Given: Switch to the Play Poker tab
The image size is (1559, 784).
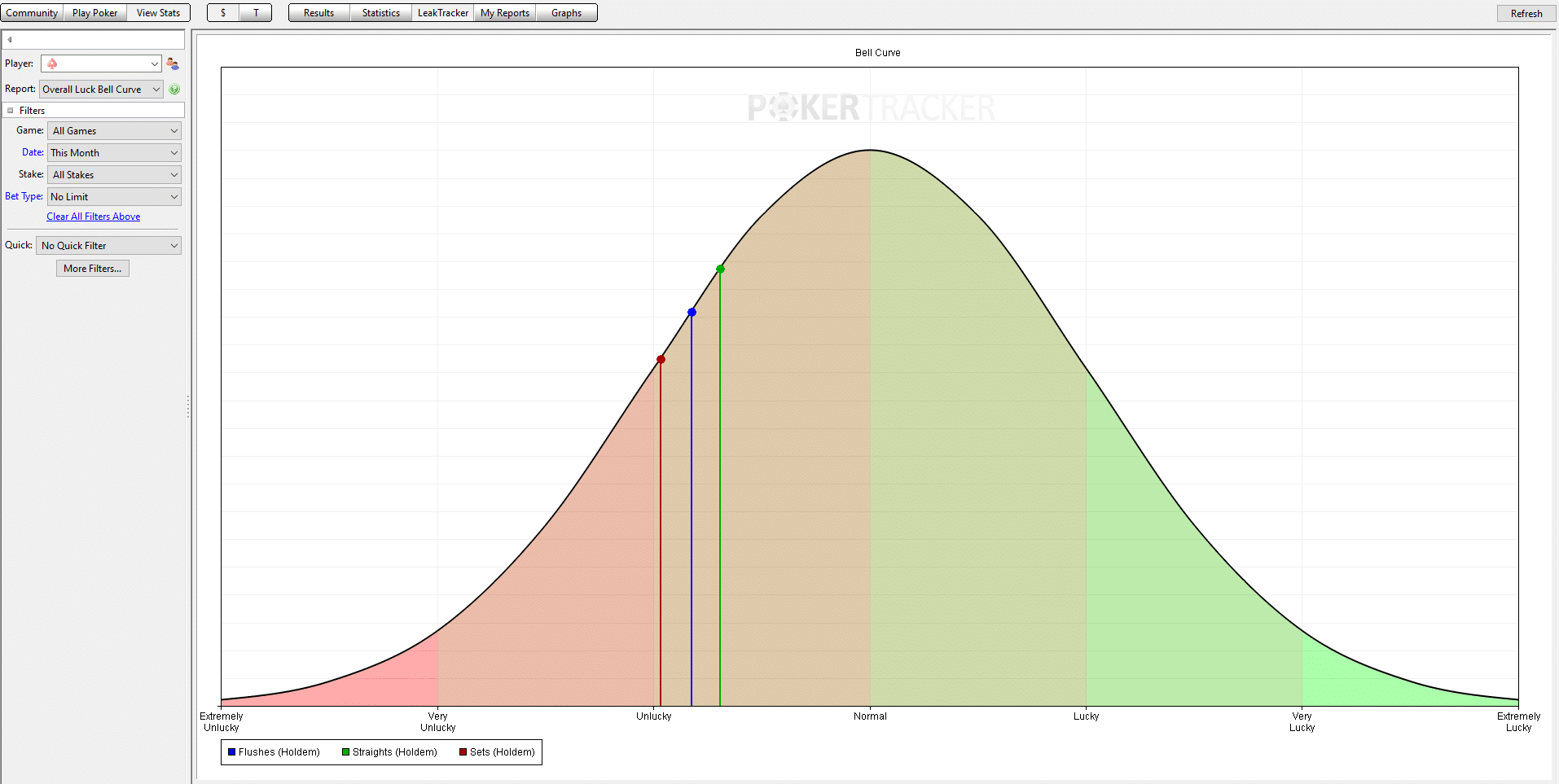Looking at the screenshot, I should pyautogui.click(x=95, y=13).
